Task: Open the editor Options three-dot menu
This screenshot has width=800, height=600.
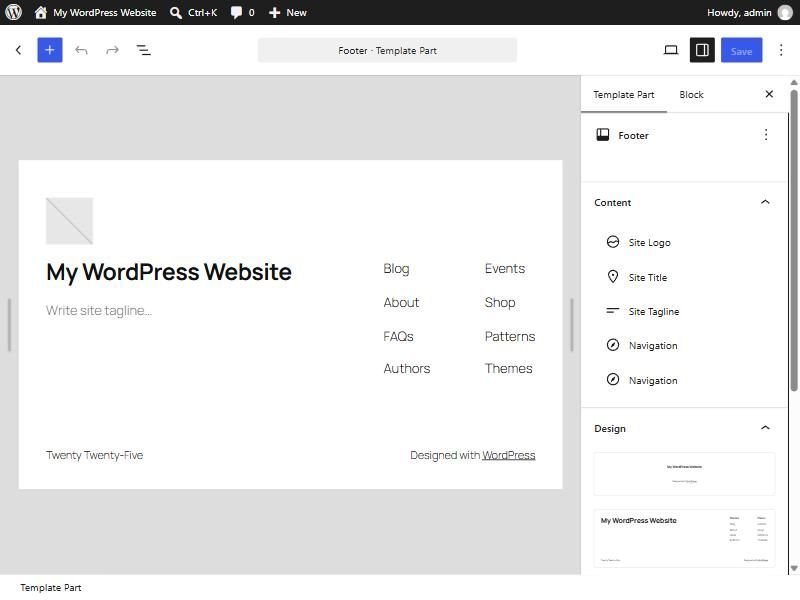Action: (x=781, y=50)
